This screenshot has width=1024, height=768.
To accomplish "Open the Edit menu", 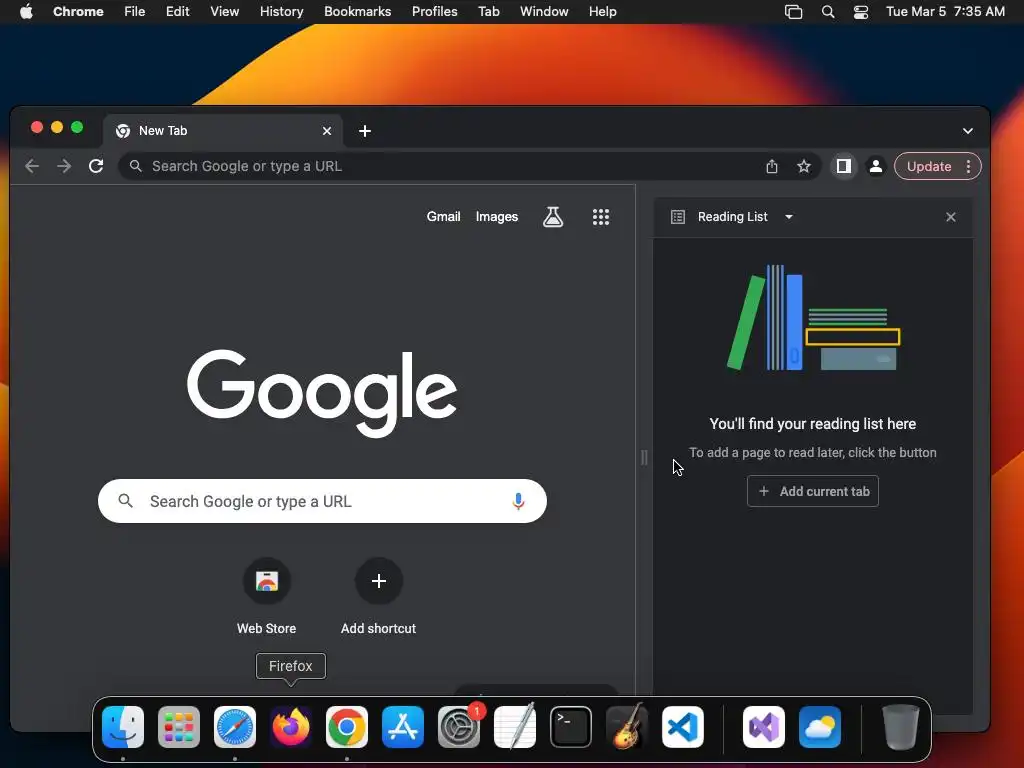I will [x=178, y=12].
